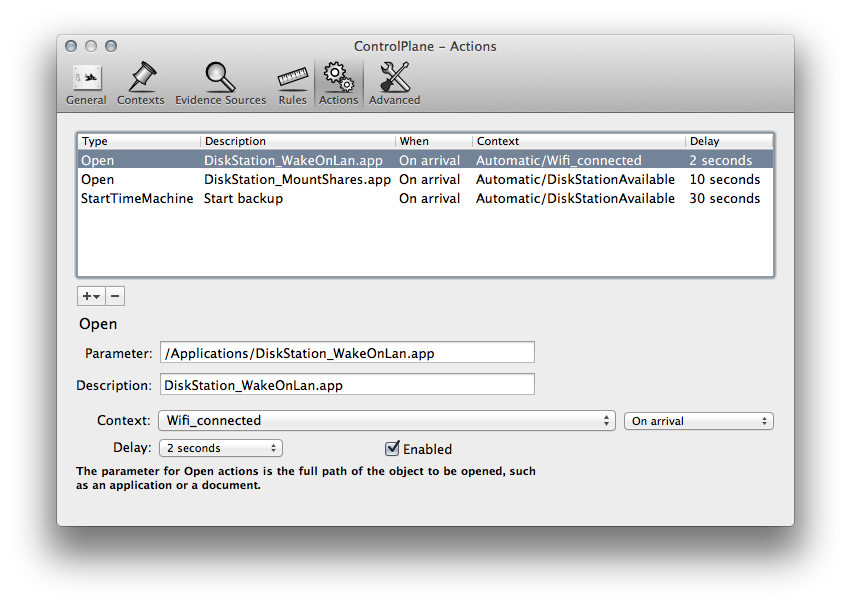This screenshot has height=605, width=851.
Task: Open the Contexts pushpin pane
Action: click(141, 84)
